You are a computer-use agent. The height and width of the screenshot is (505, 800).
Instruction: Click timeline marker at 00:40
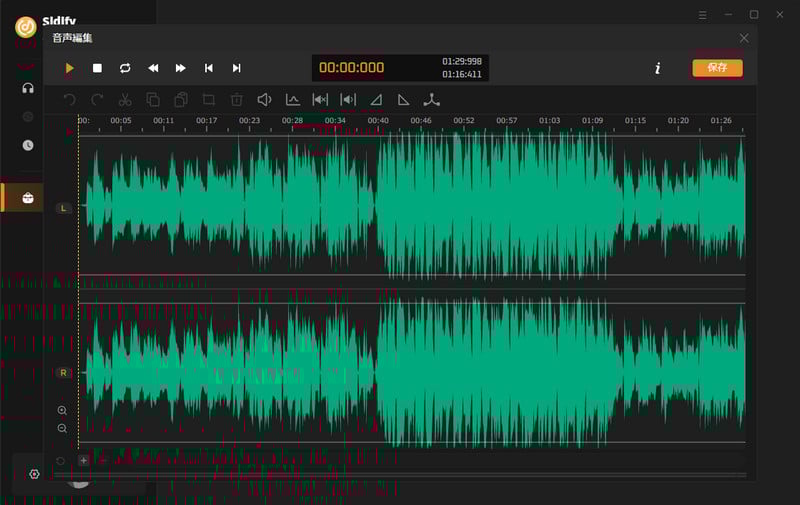378,120
